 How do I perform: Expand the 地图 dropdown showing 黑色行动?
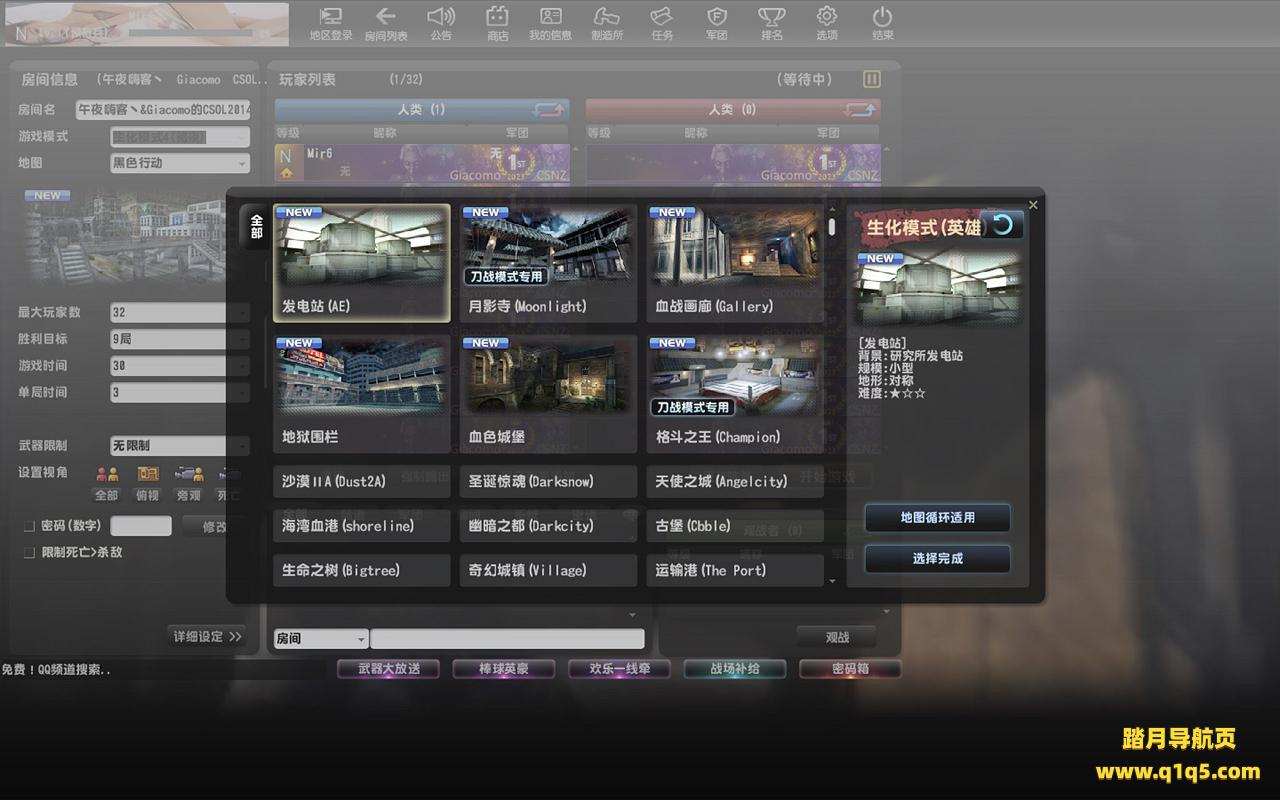[180, 163]
